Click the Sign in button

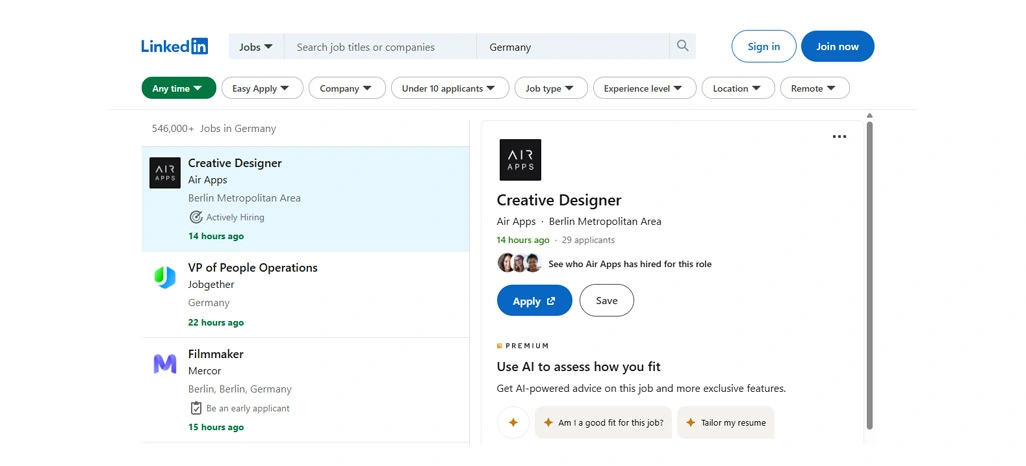point(764,46)
